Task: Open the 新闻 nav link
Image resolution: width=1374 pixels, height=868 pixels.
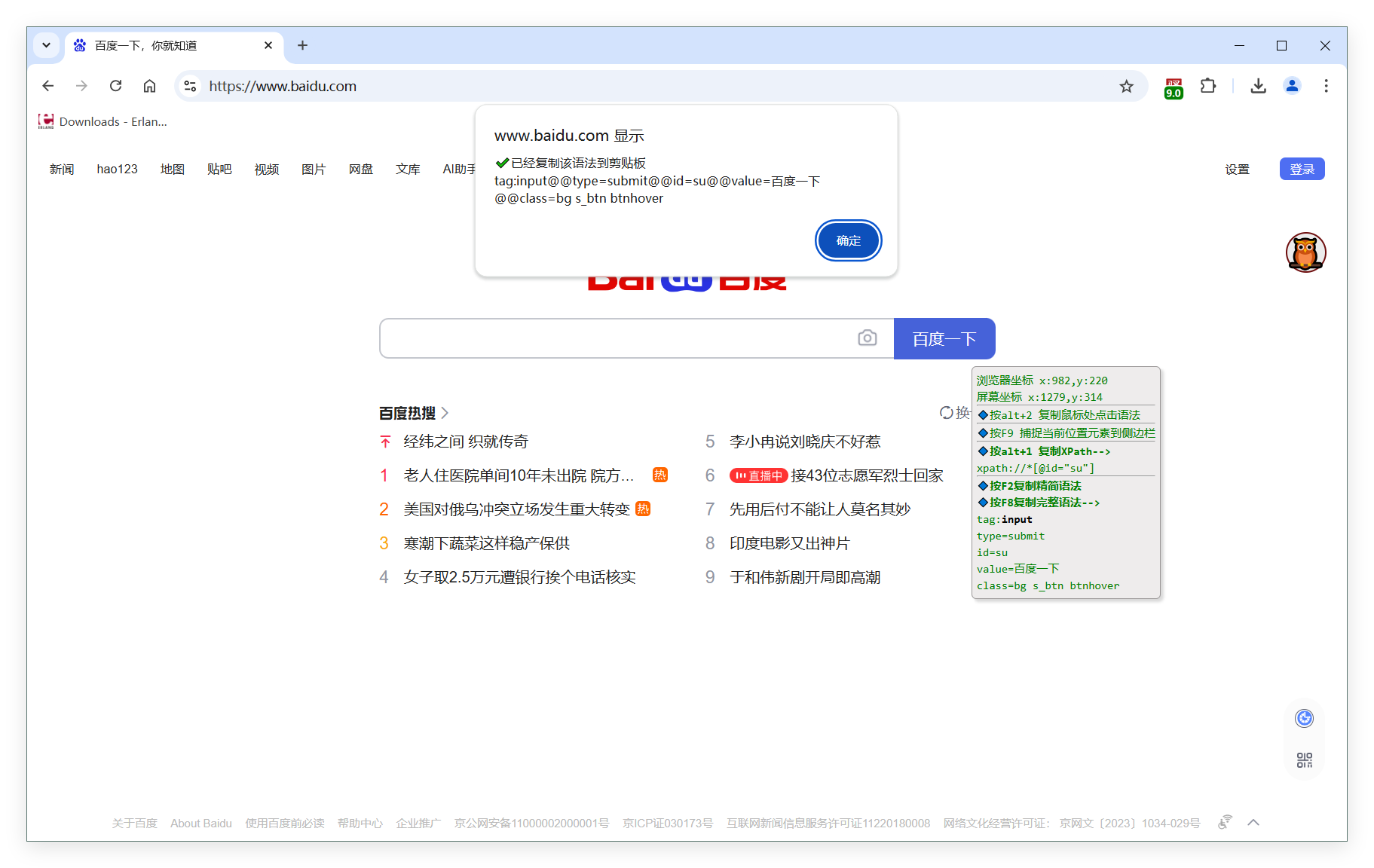Action: click(62, 169)
